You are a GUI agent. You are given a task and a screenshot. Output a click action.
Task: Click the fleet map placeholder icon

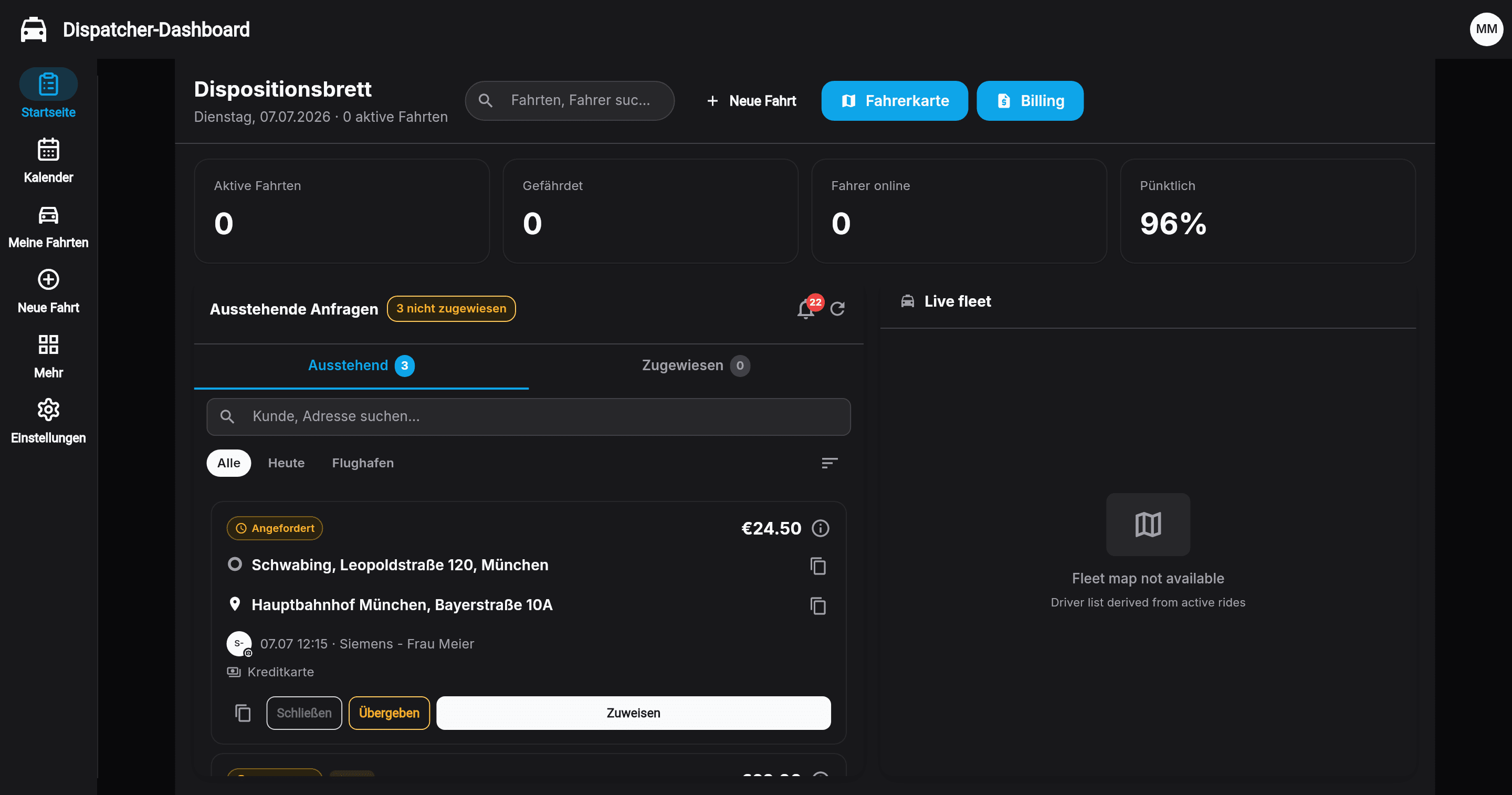coord(1148,525)
